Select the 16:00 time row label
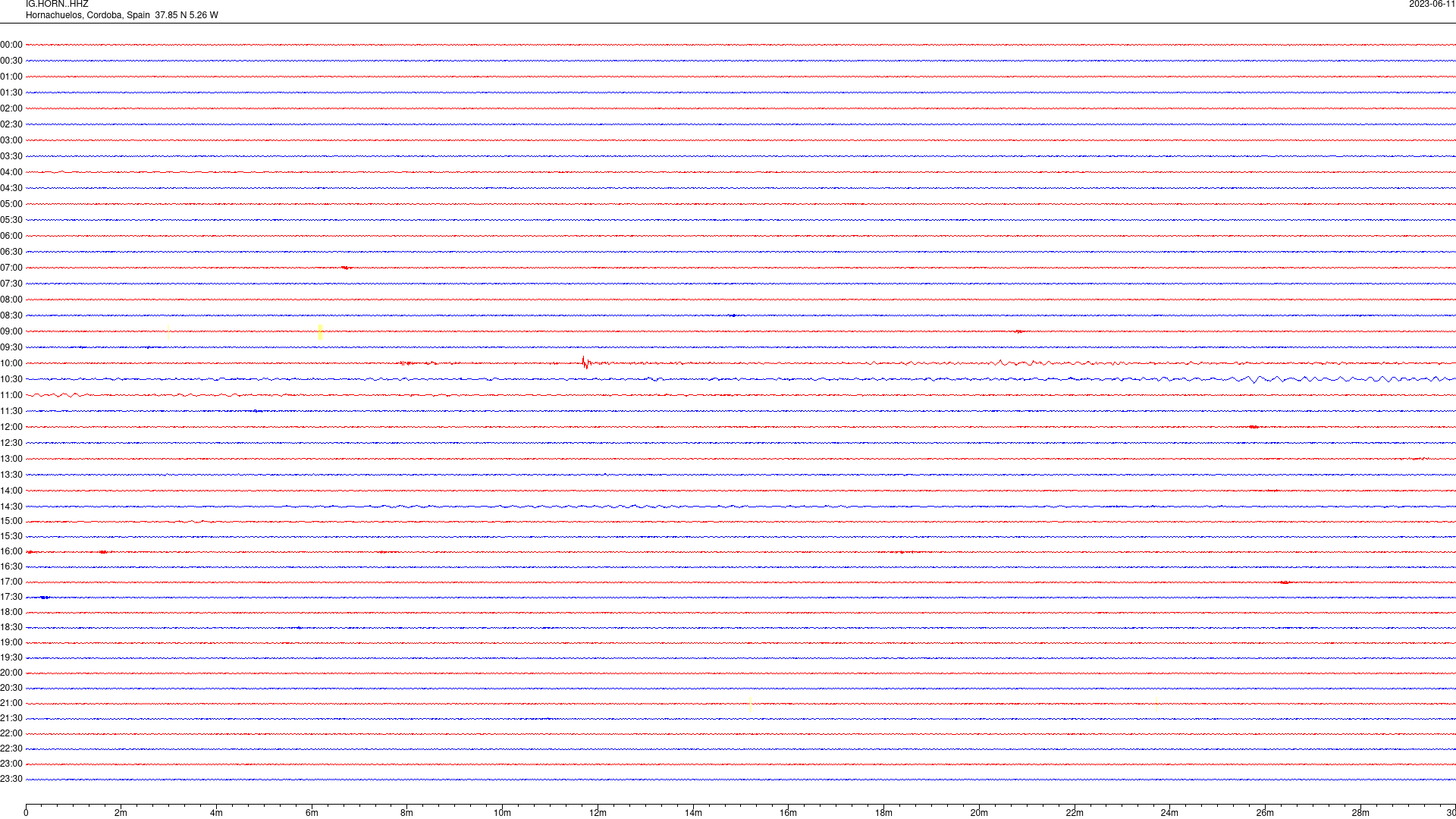 point(11,551)
